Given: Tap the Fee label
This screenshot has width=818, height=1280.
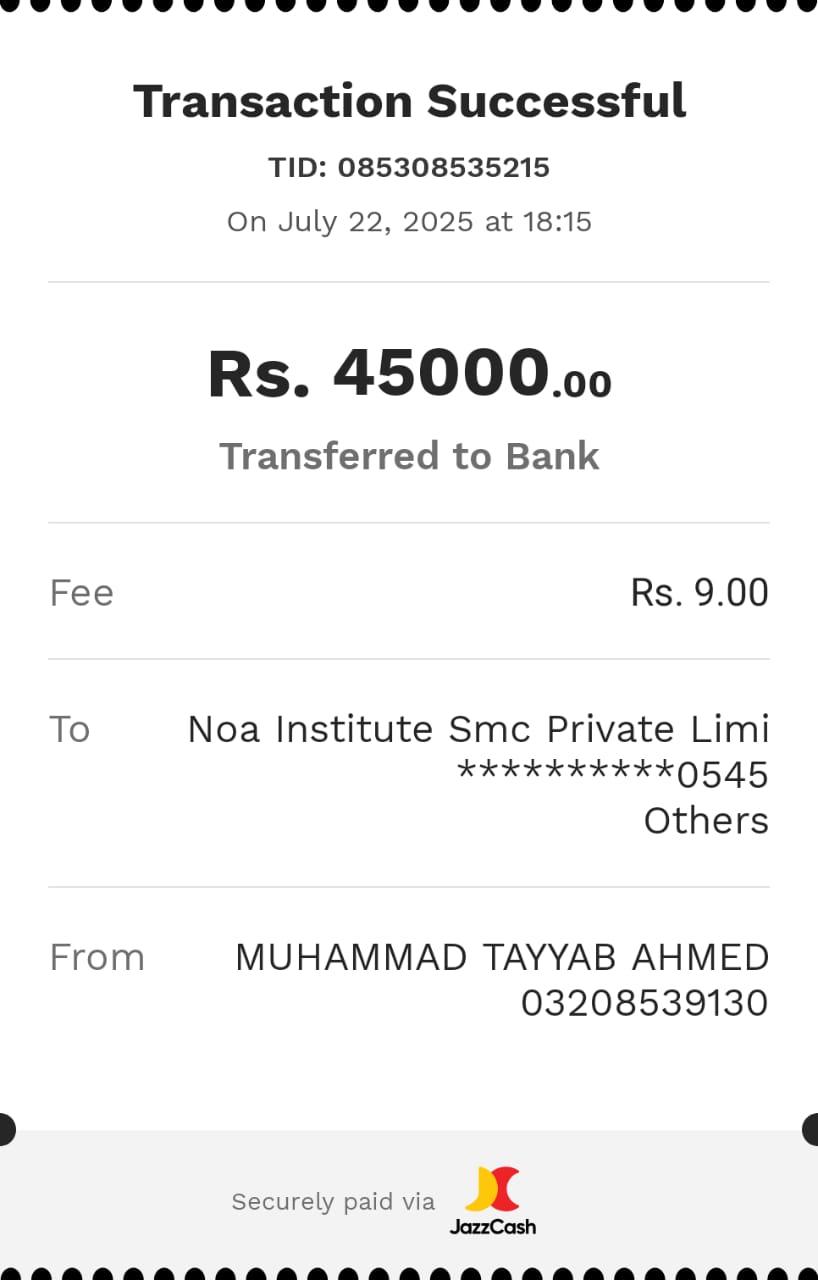Looking at the screenshot, I should click(x=81, y=593).
